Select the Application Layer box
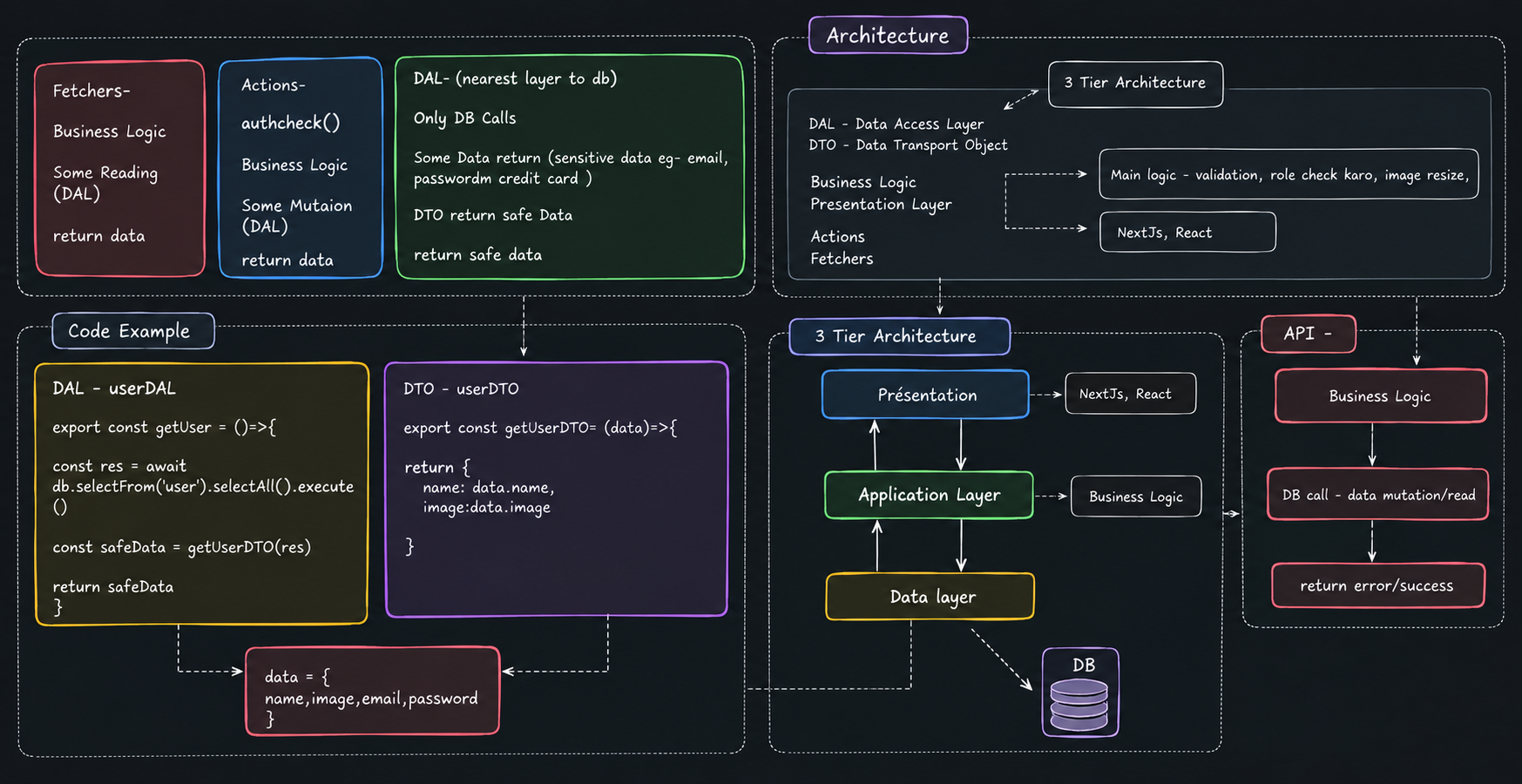 pos(929,495)
